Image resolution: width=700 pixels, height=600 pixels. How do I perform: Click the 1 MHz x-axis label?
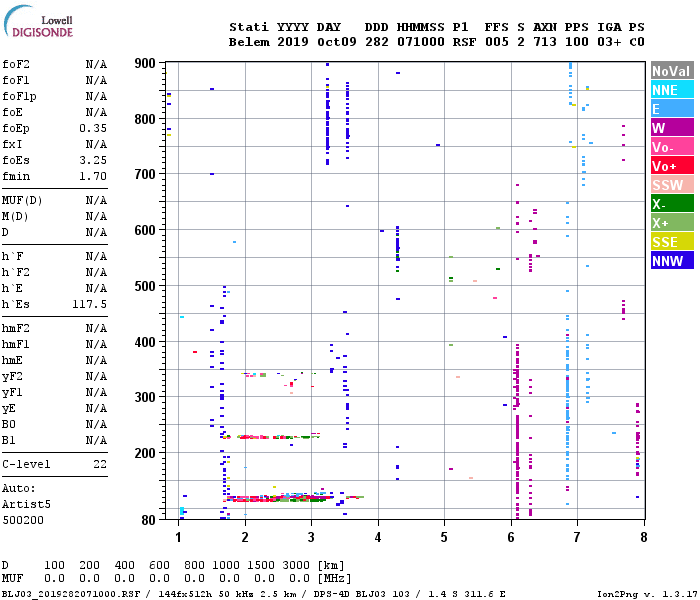coord(179,537)
